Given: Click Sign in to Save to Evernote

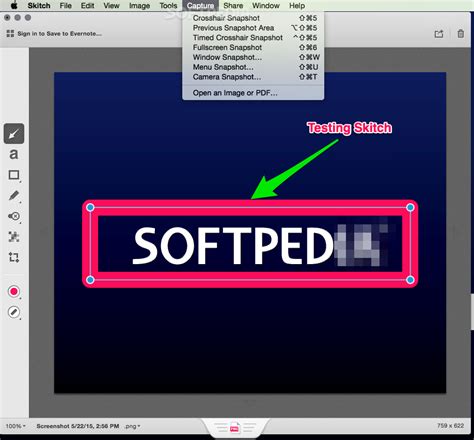Looking at the screenshot, I should coord(60,34).
